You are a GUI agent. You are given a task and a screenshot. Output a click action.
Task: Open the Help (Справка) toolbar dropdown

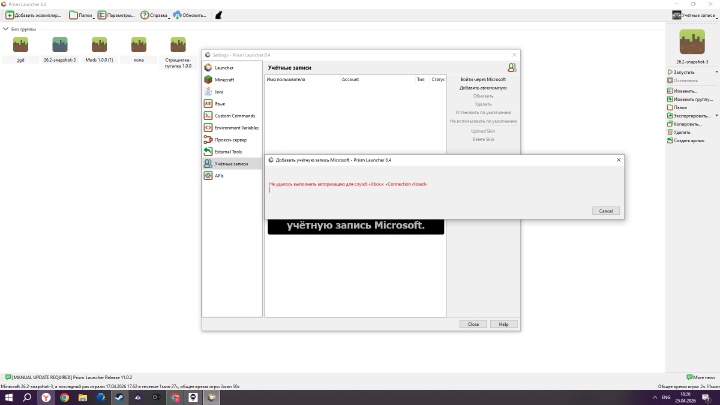[153, 16]
